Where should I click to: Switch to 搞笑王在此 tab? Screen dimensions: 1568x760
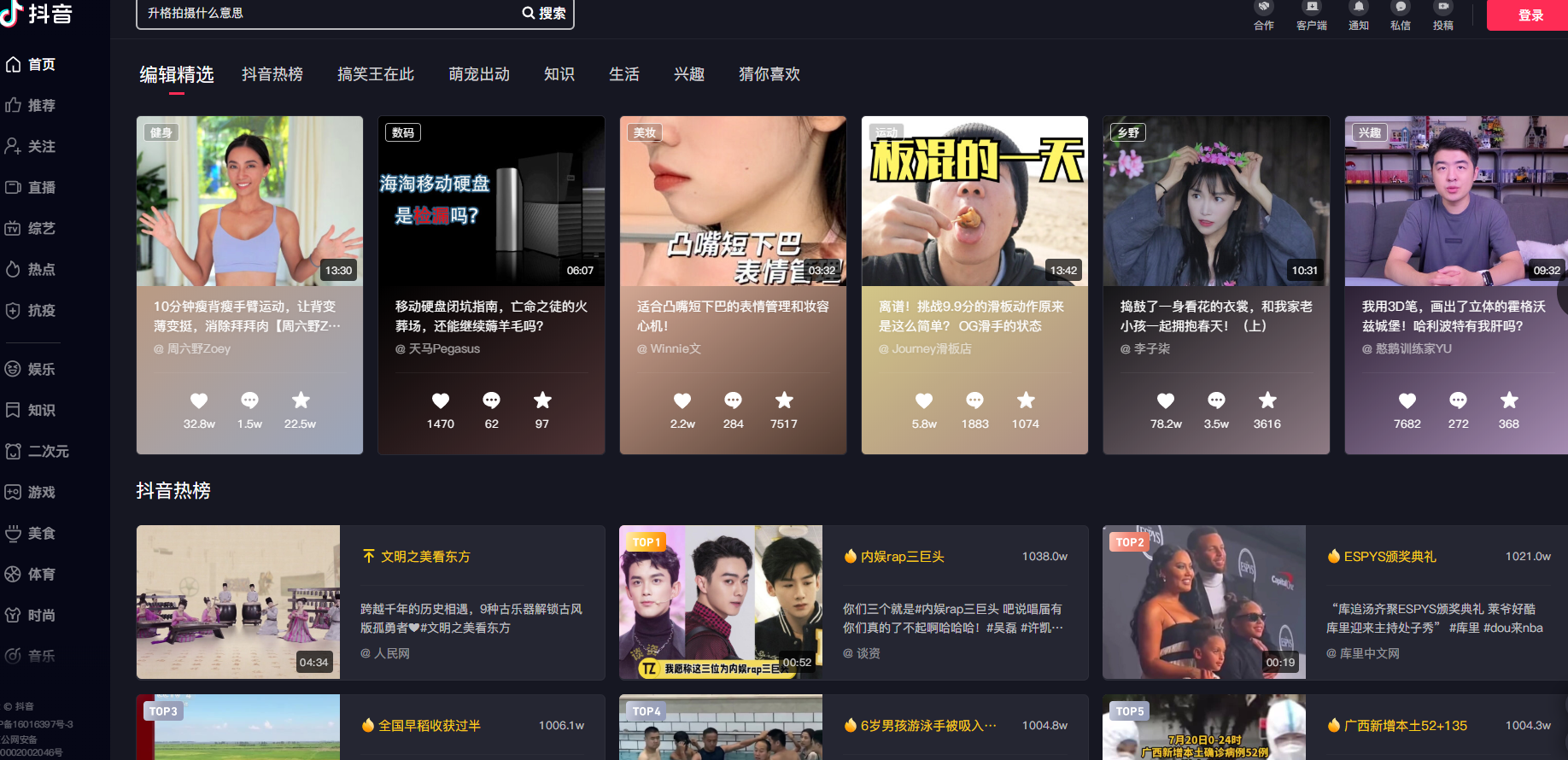click(x=376, y=74)
